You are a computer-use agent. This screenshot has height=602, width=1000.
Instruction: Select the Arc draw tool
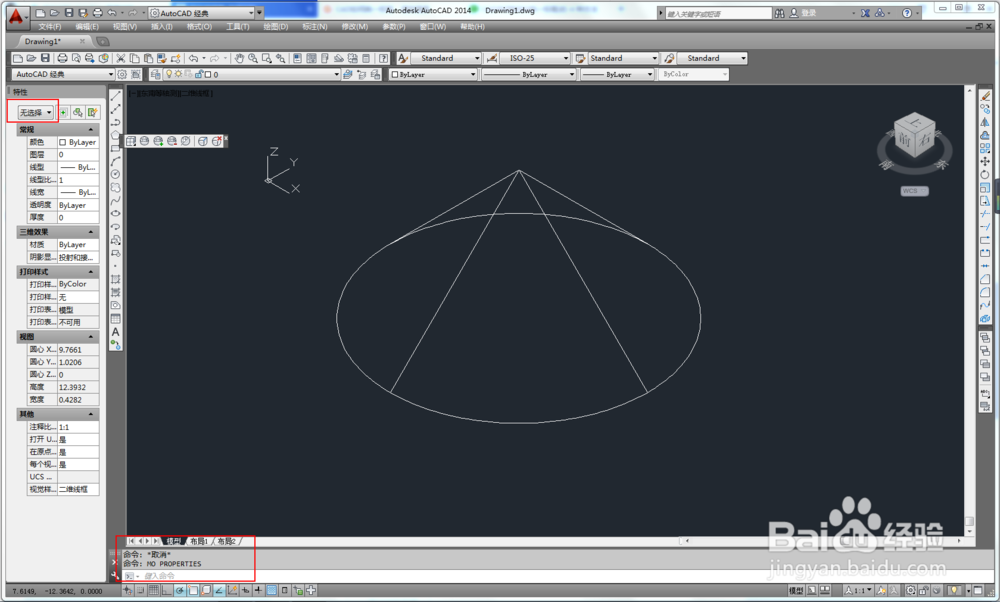(x=115, y=161)
